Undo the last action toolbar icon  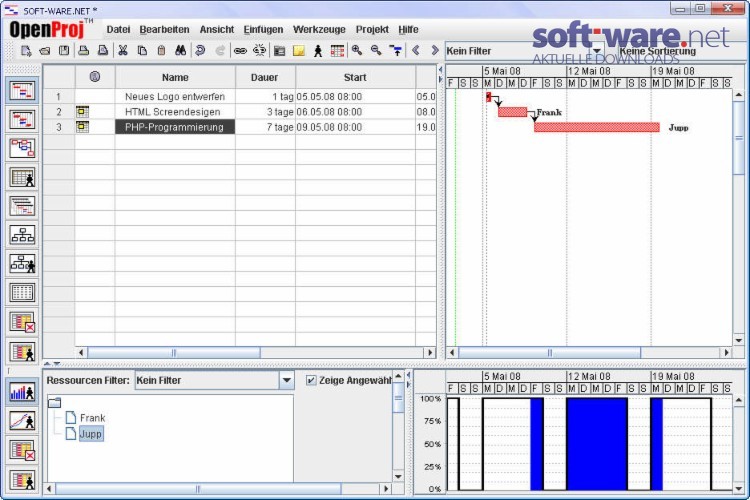pyautogui.click(x=200, y=51)
